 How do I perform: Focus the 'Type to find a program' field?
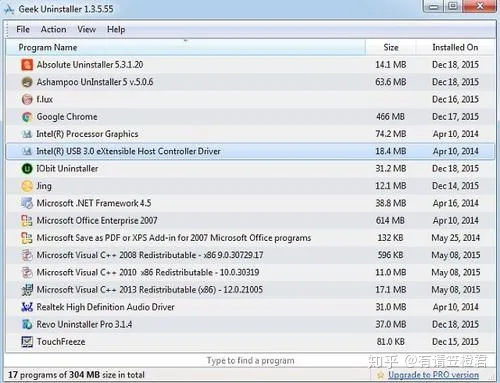pyautogui.click(x=250, y=361)
